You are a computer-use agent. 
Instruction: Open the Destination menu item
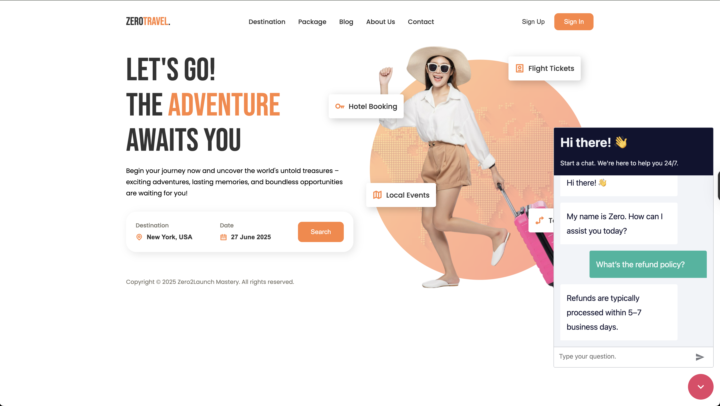pyautogui.click(x=267, y=22)
